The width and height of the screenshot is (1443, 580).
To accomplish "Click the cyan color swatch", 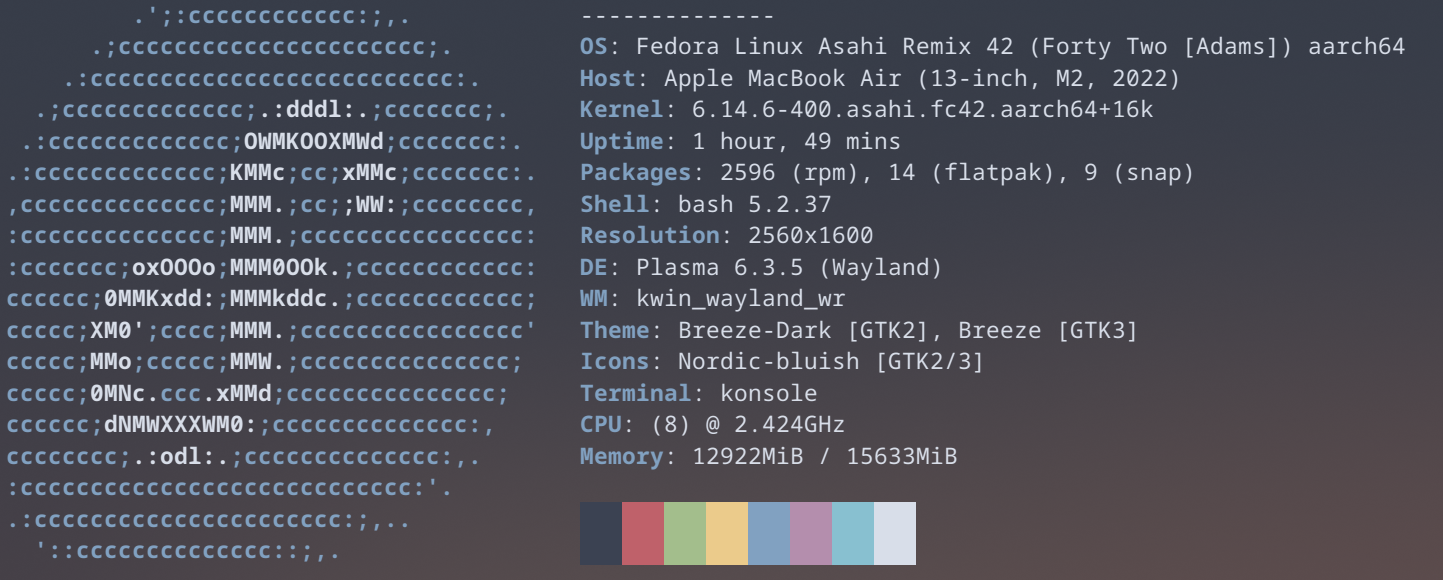I will (x=853, y=533).
